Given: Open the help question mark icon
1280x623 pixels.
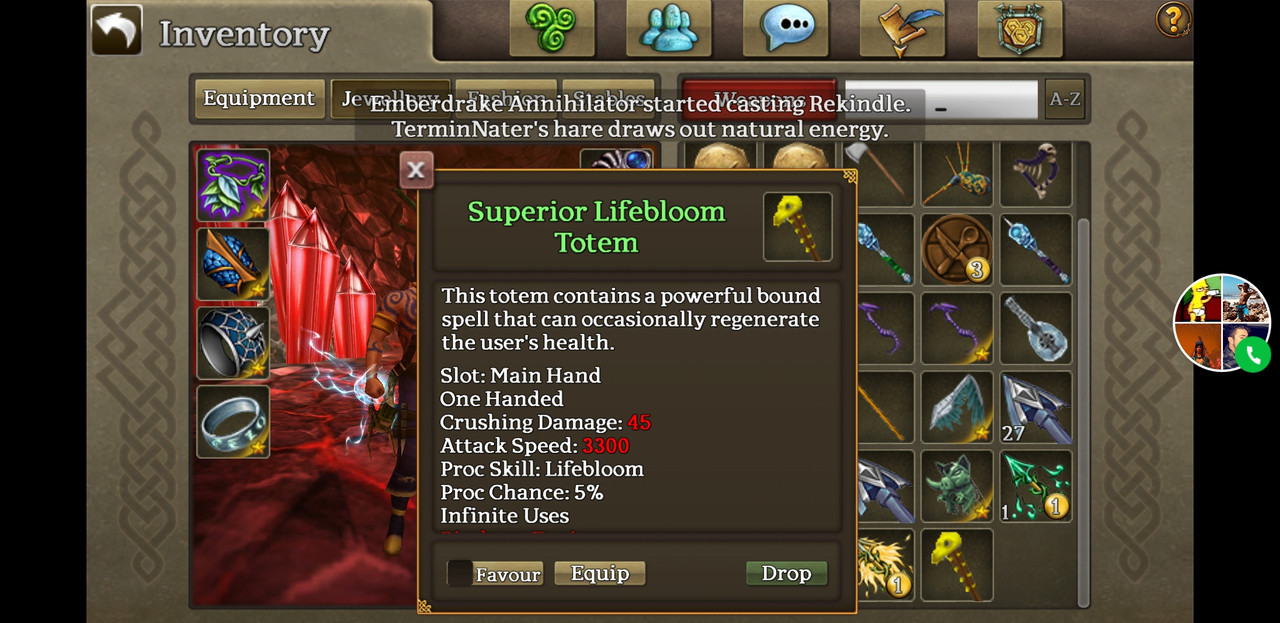Looking at the screenshot, I should click(1173, 19).
